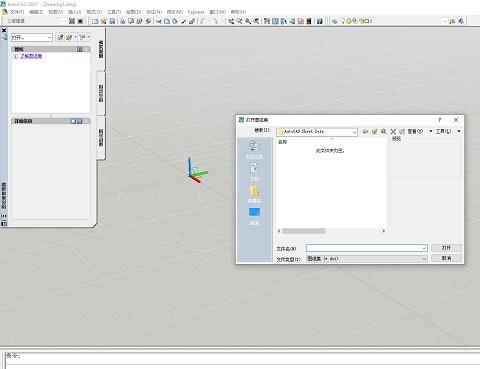Viewport: 480px width, 369px height.
Task: Open the File menu in the menu bar
Action: 17,12
